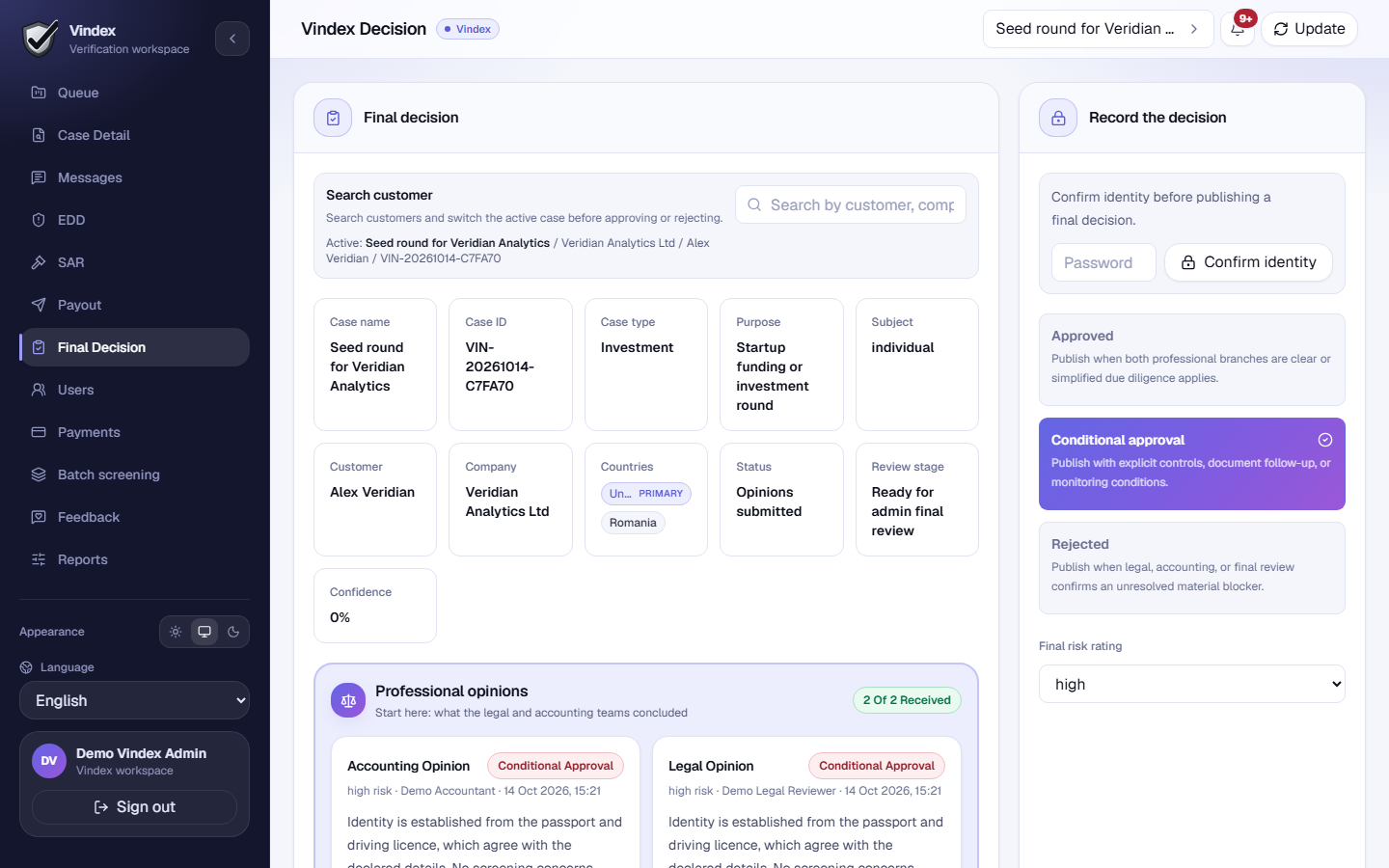Click the Confirm identity button
1389x868 pixels.
click(1248, 262)
